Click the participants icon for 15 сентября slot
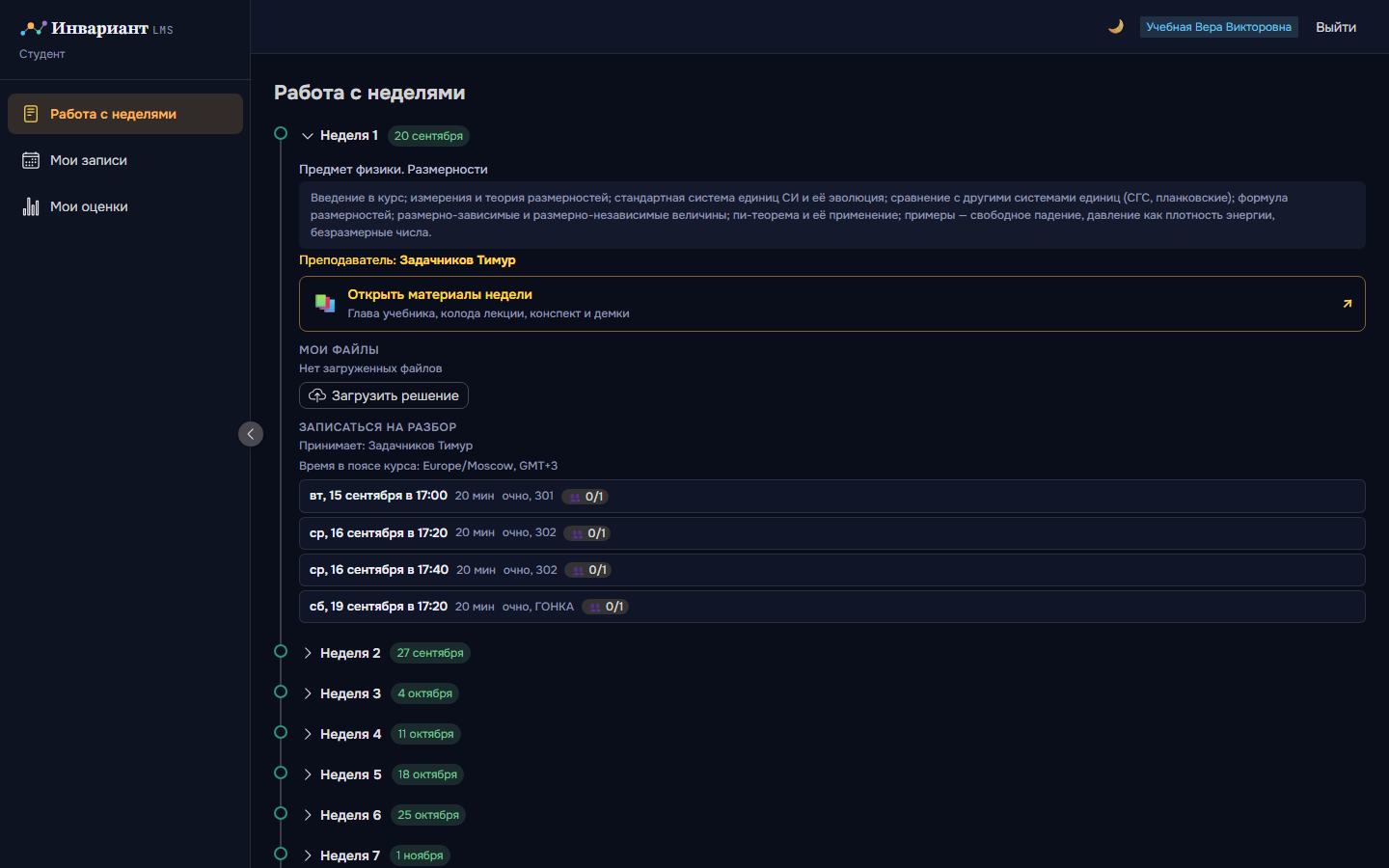 tap(575, 497)
